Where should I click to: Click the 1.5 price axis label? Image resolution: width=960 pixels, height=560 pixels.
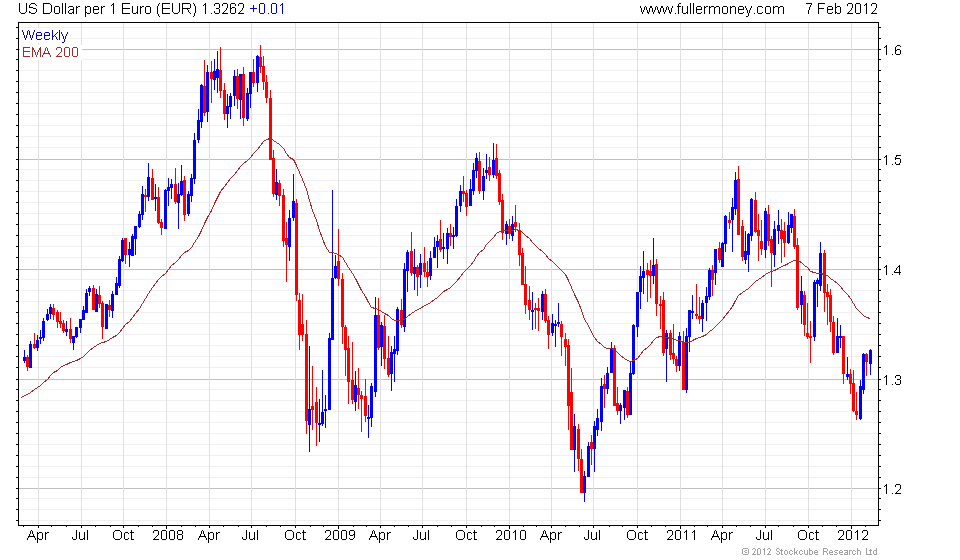click(893, 160)
